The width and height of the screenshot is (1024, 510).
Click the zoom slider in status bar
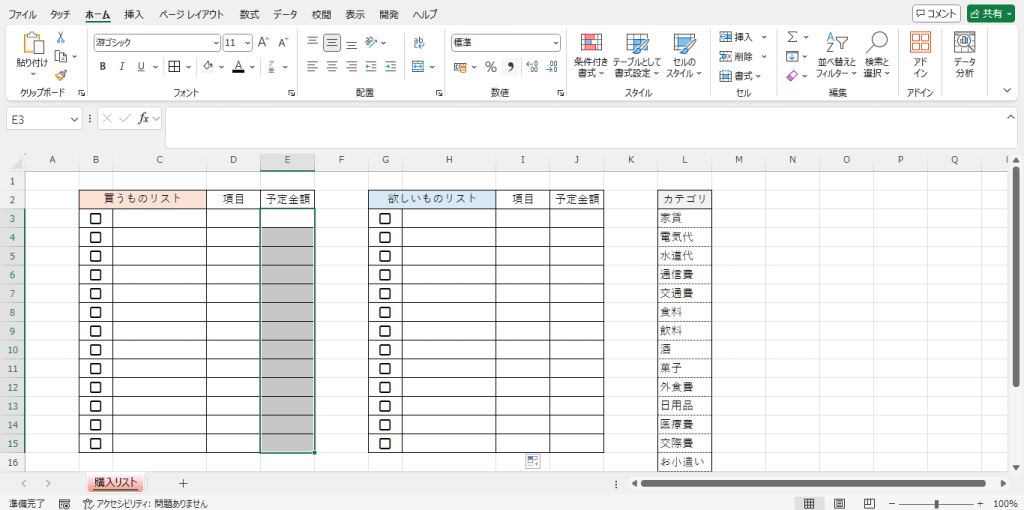click(x=936, y=503)
